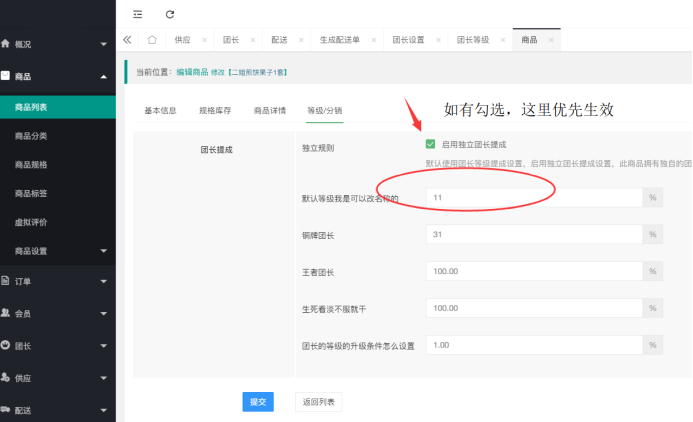The width and height of the screenshot is (693, 422).
Task: Click the home icon in tab bar
Action: click(151, 40)
